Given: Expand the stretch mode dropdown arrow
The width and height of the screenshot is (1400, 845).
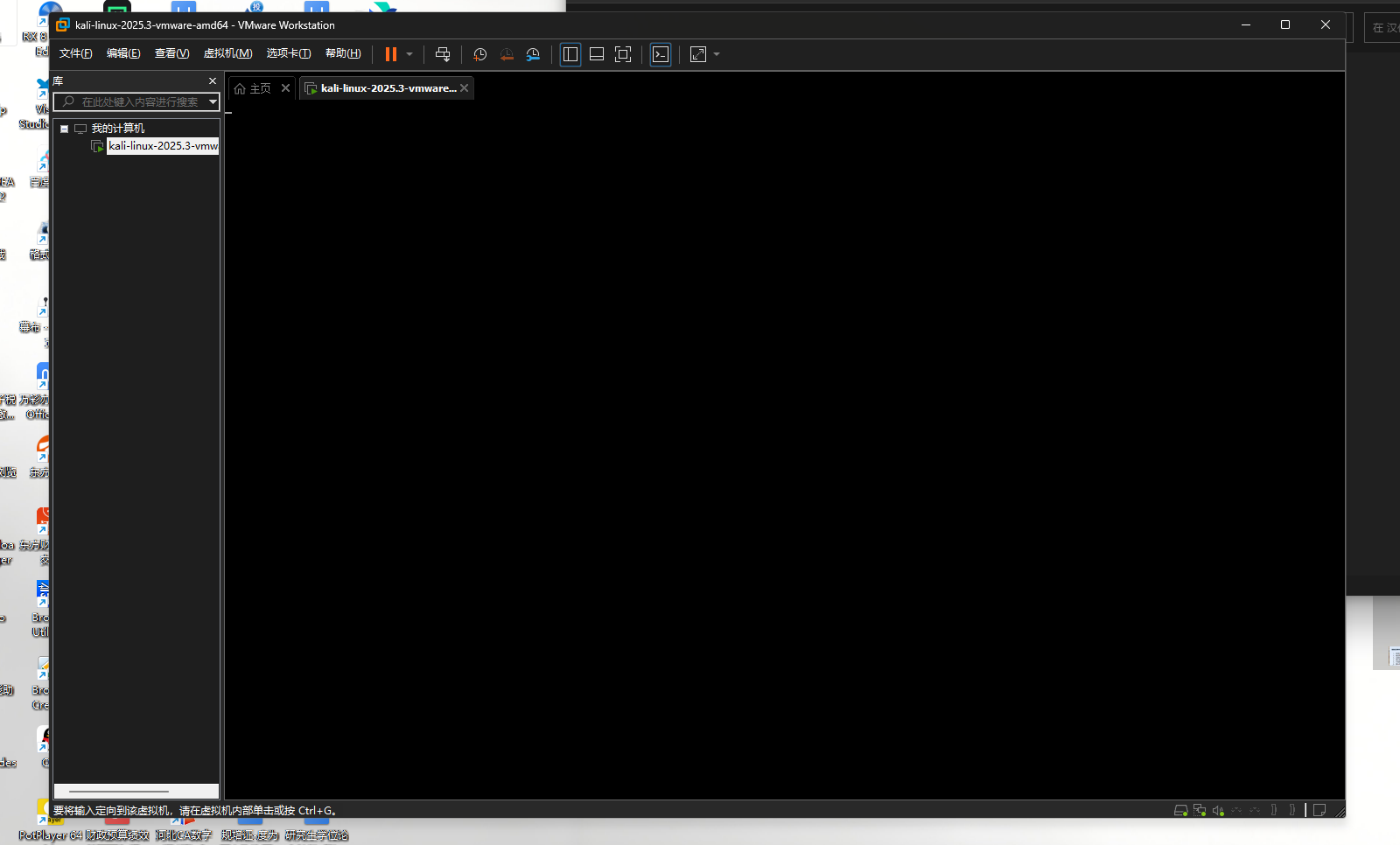Looking at the screenshot, I should coord(717,54).
